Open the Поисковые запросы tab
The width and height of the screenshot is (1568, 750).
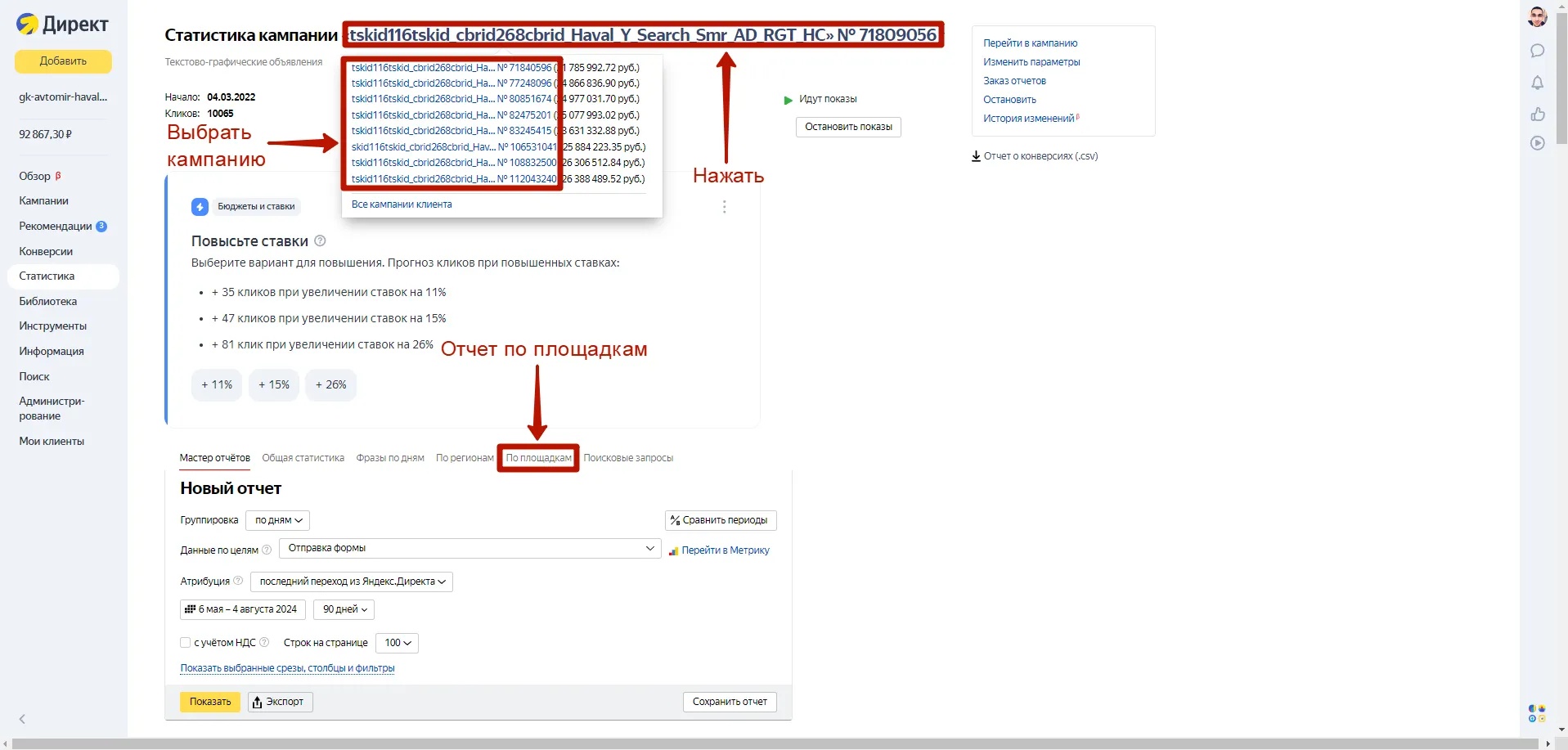(x=627, y=458)
